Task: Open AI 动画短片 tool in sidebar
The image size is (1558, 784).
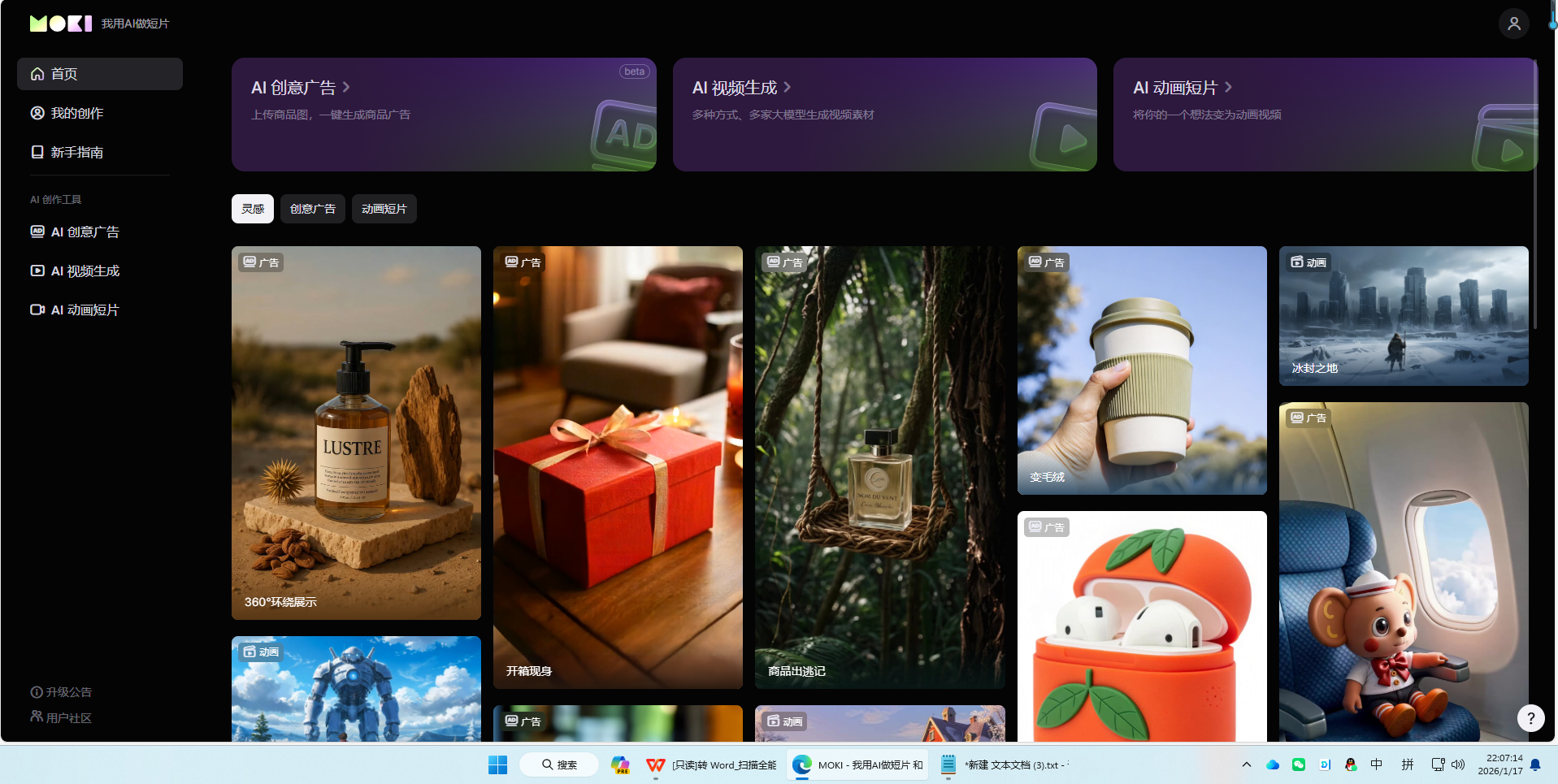Action: pos(100,310)
